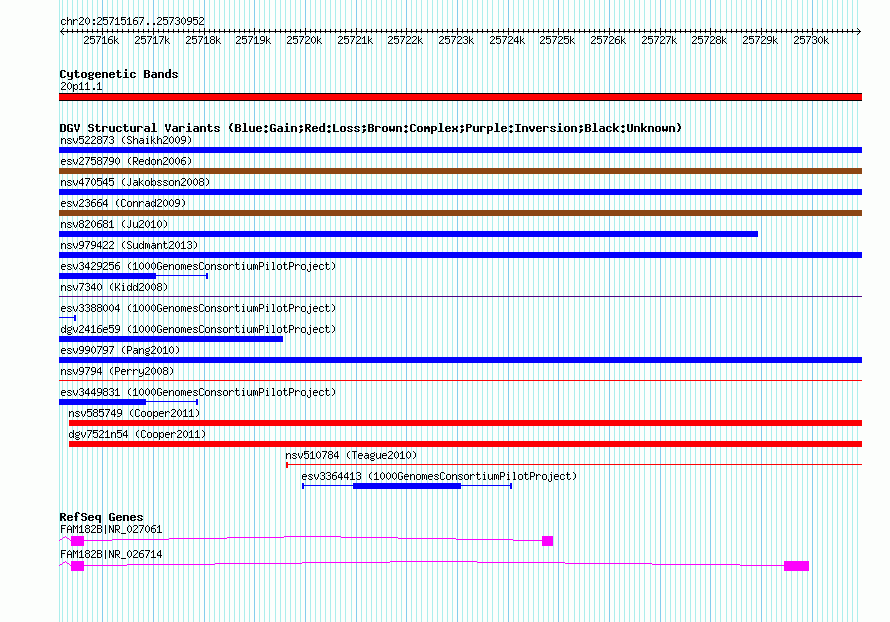Click the 25717k ruler tick label
Image resolution: width=890 pixels, height=622 pixels.
pos(152,40)
